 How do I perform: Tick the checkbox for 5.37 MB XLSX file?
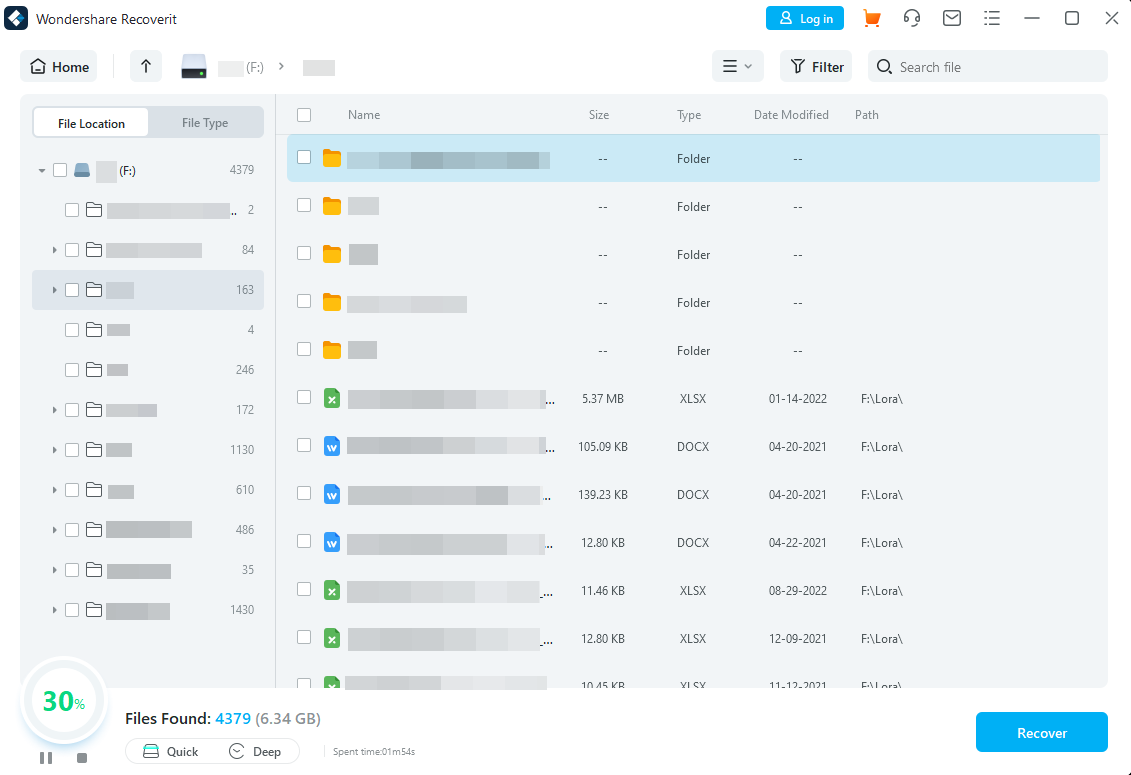(x=304, y=398)
